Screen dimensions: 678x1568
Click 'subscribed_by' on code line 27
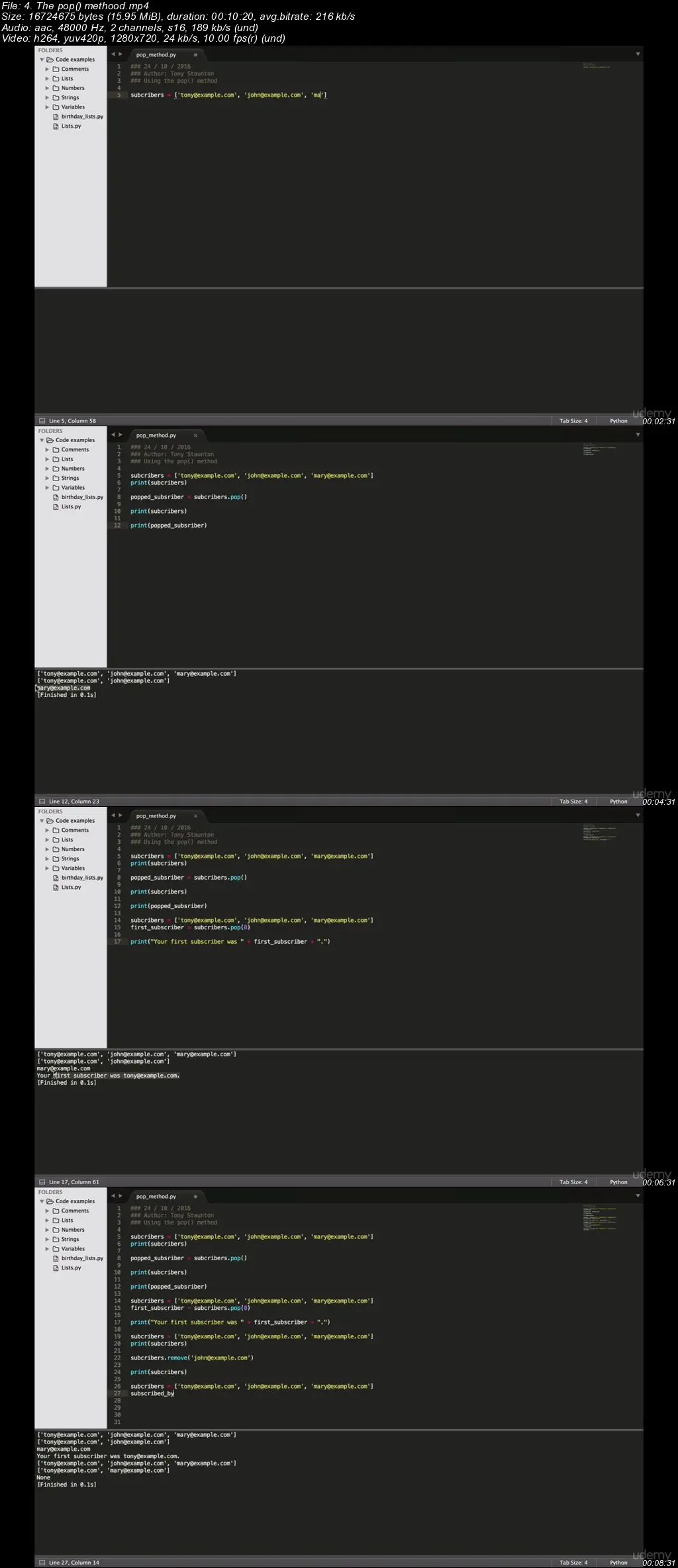click(152, 1393)
